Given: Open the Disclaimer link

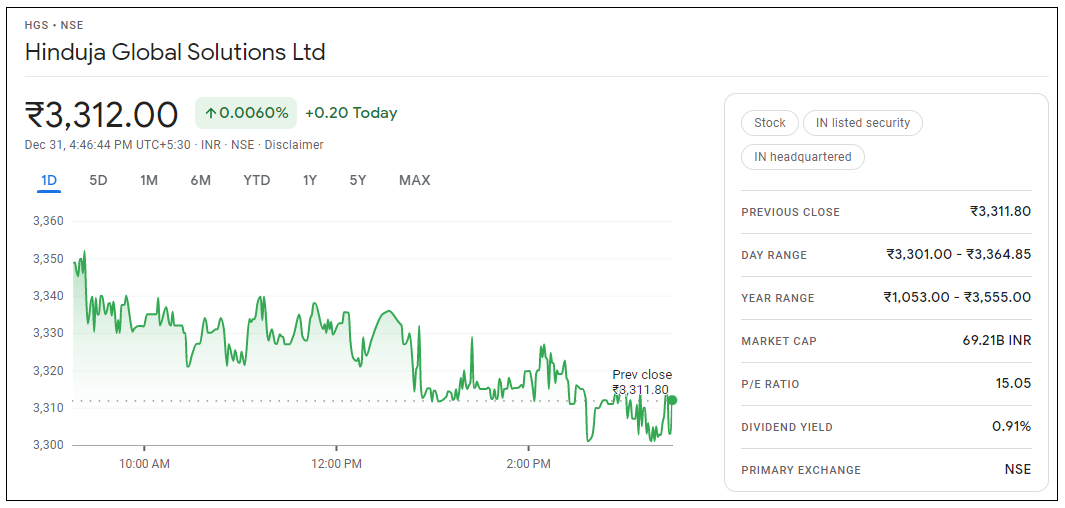Looking at the screenshot, I should (x=294, y=145).
